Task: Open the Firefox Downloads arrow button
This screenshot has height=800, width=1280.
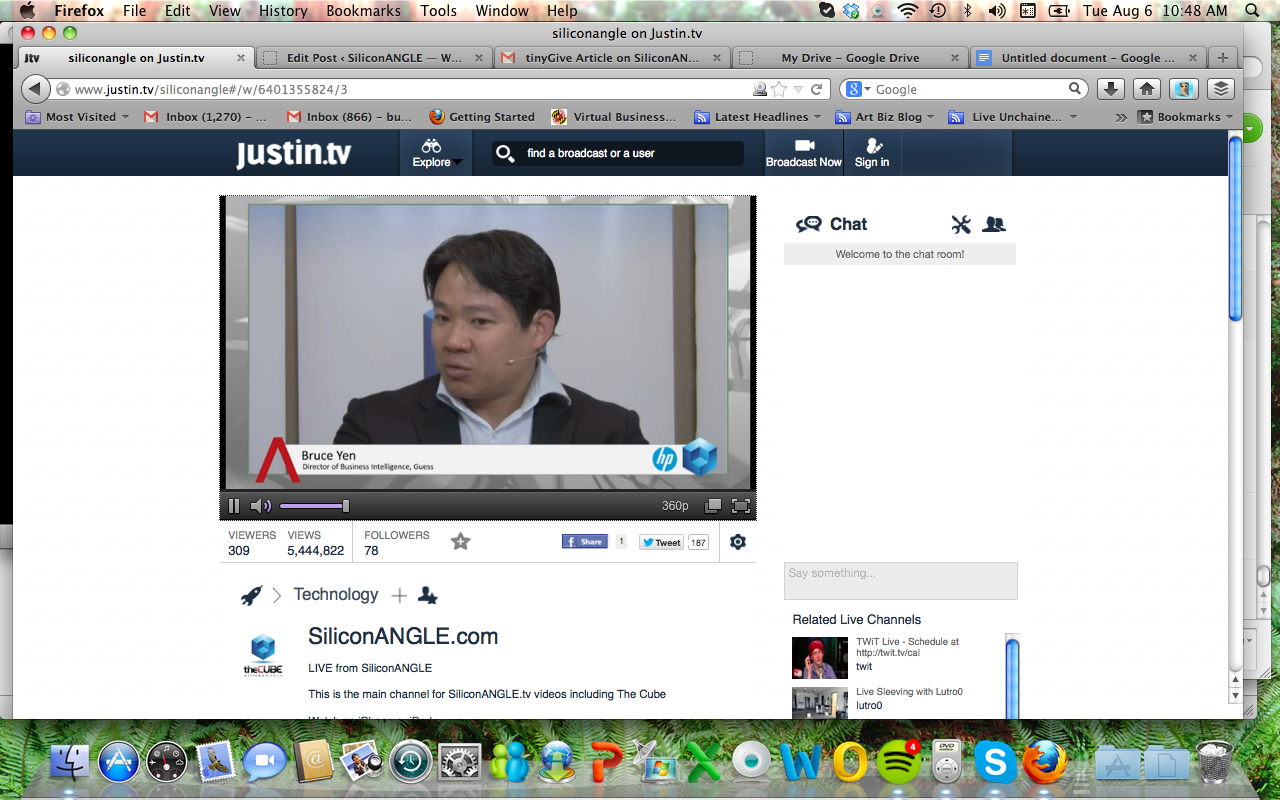Action: pos(1110,89)
